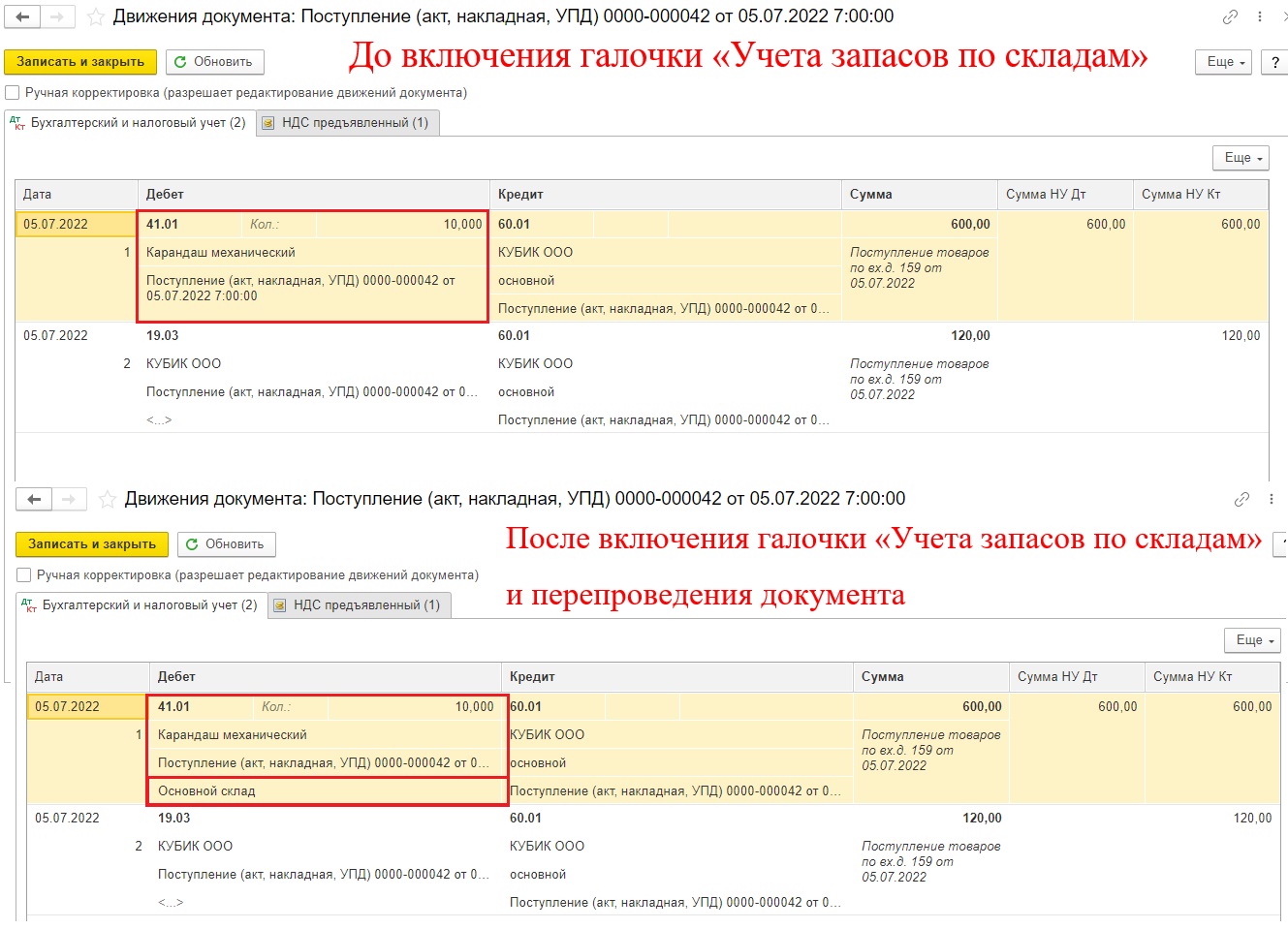Open the three-dot menu in upper window

[x=1260, y=16]
